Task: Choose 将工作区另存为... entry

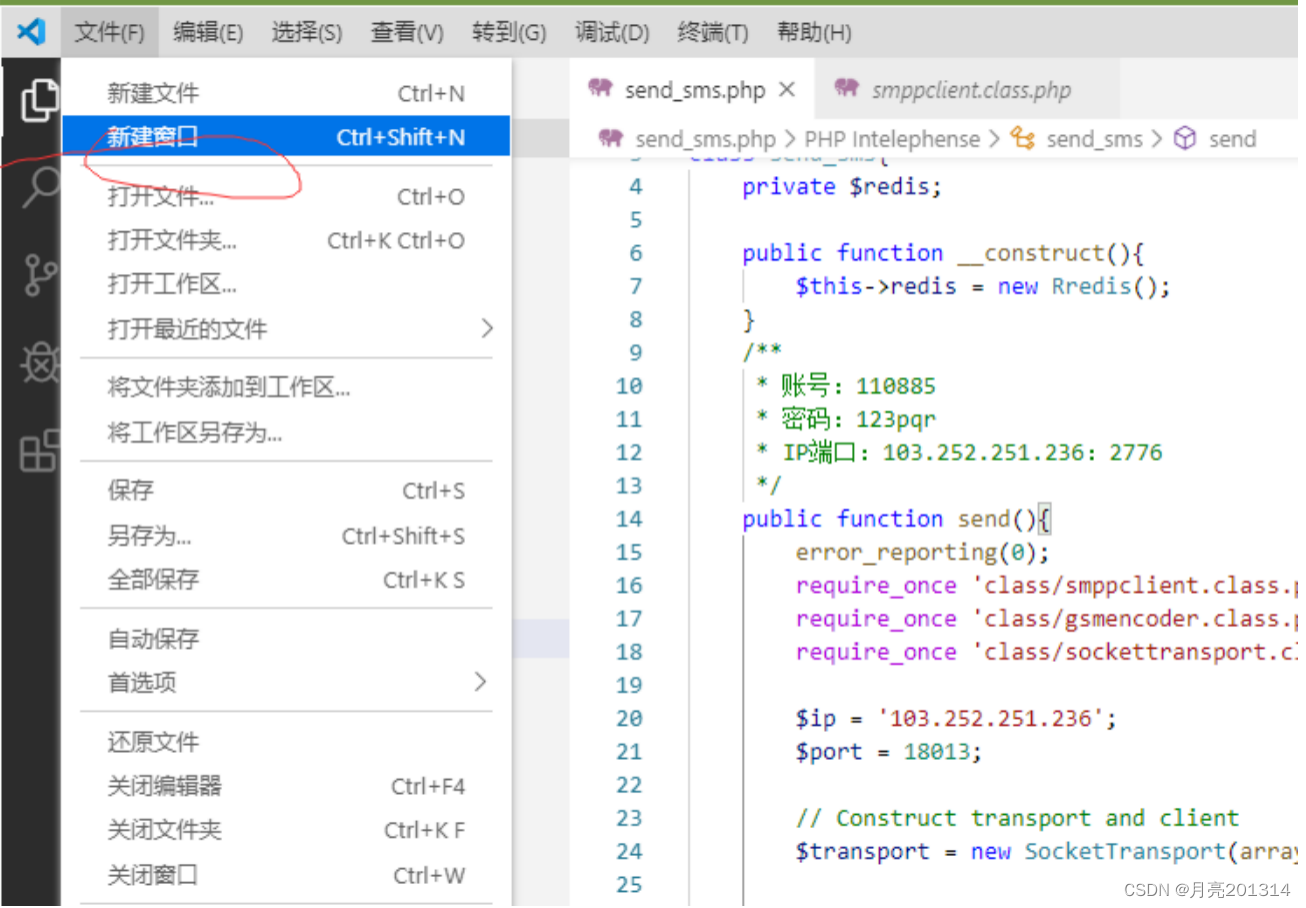Action: coord(286,433)
